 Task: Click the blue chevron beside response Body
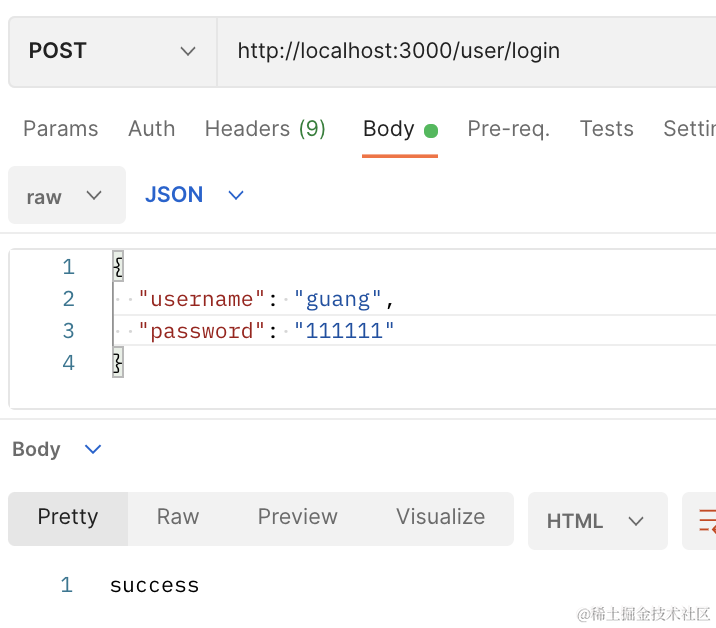pos(93,450)
